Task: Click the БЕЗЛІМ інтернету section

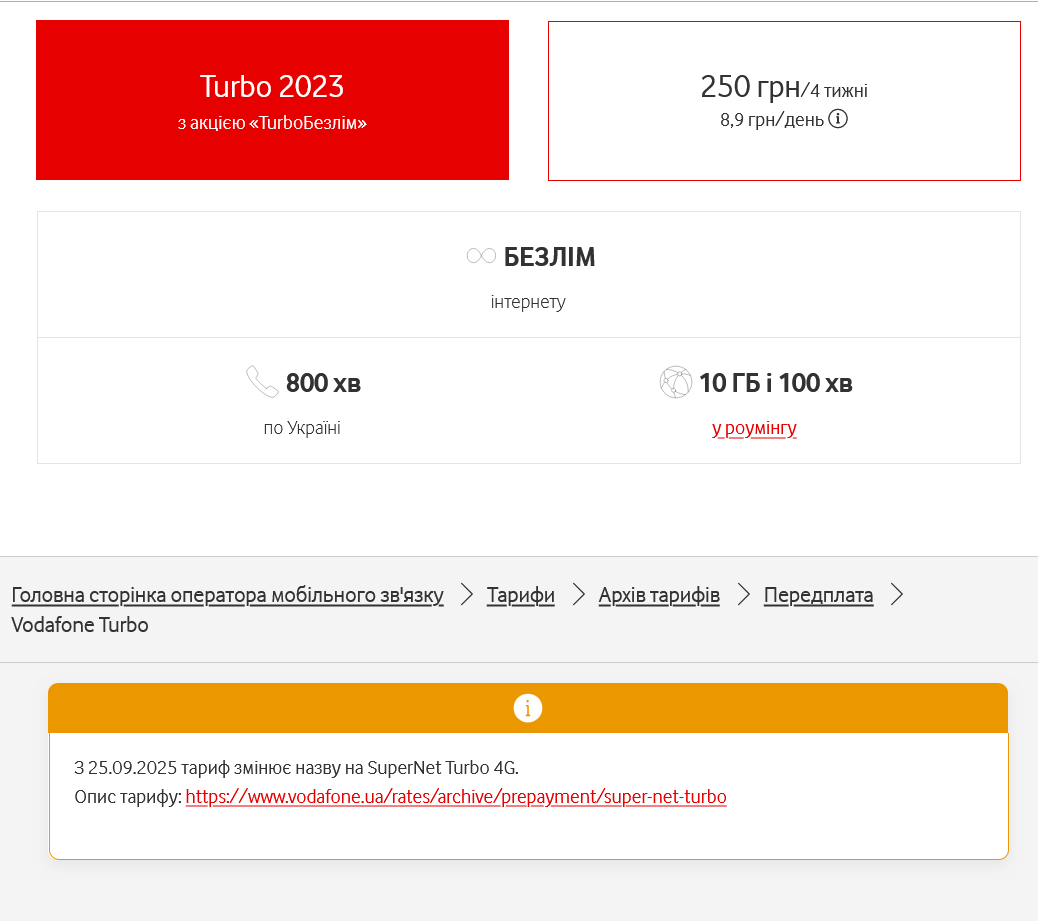Action: [x=528, y=275]
